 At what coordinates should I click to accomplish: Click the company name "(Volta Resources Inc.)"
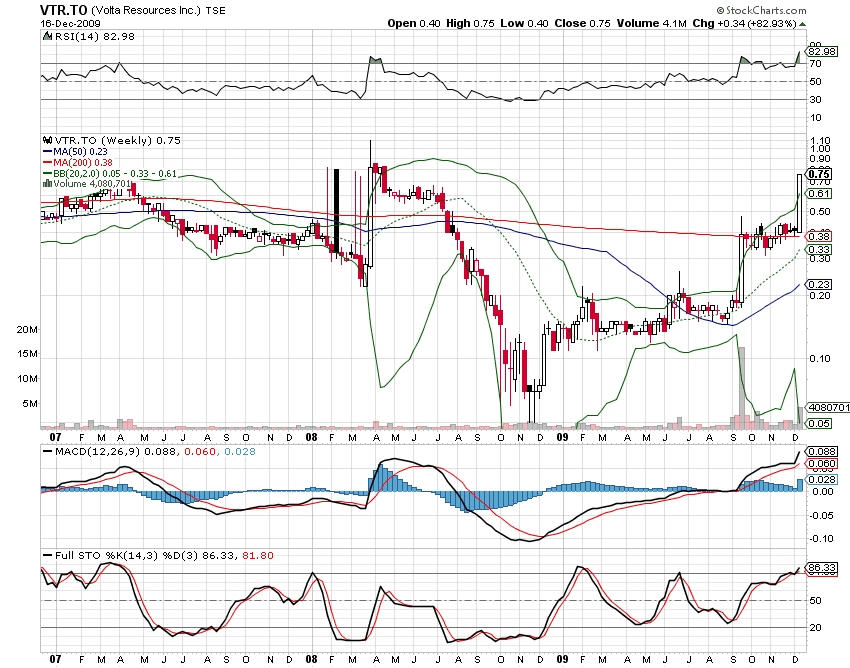[x=146, y=10]
